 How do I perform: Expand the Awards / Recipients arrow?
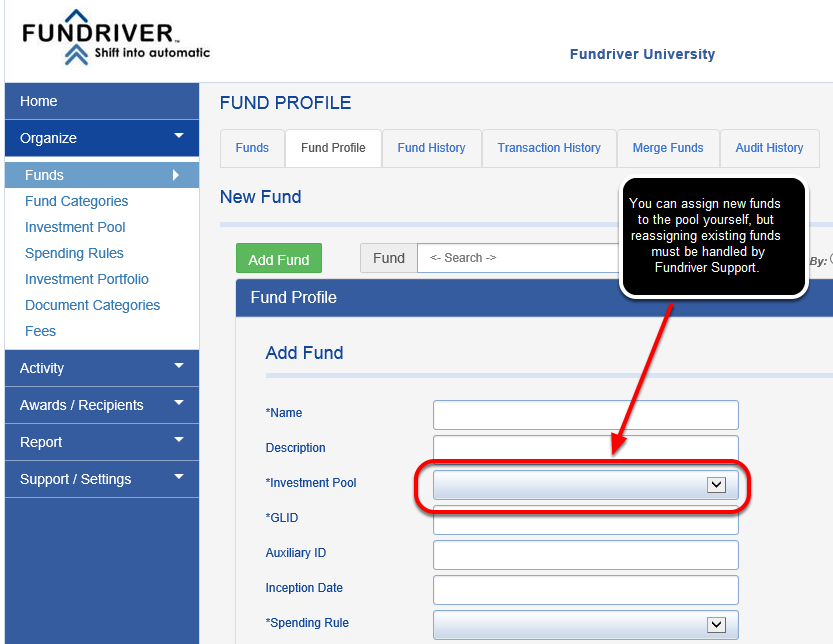coord(178,403)
